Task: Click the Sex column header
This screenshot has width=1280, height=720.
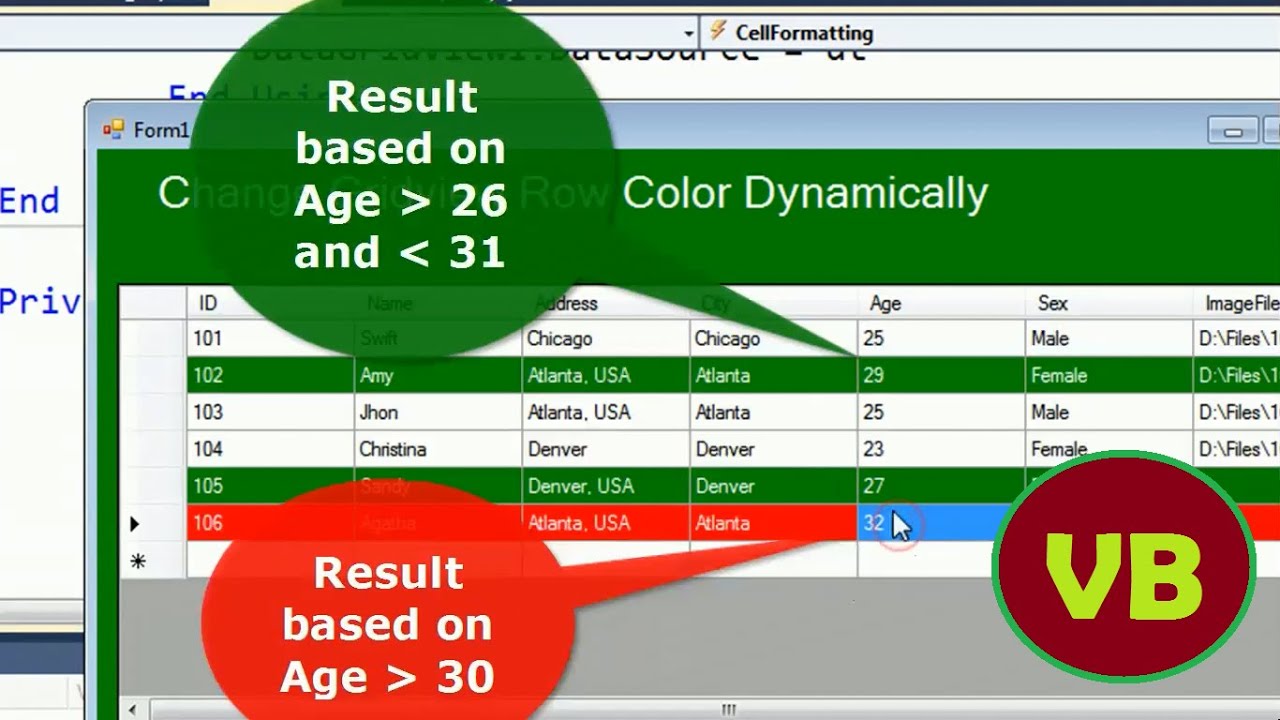Action: click(x=1109, y=303)
